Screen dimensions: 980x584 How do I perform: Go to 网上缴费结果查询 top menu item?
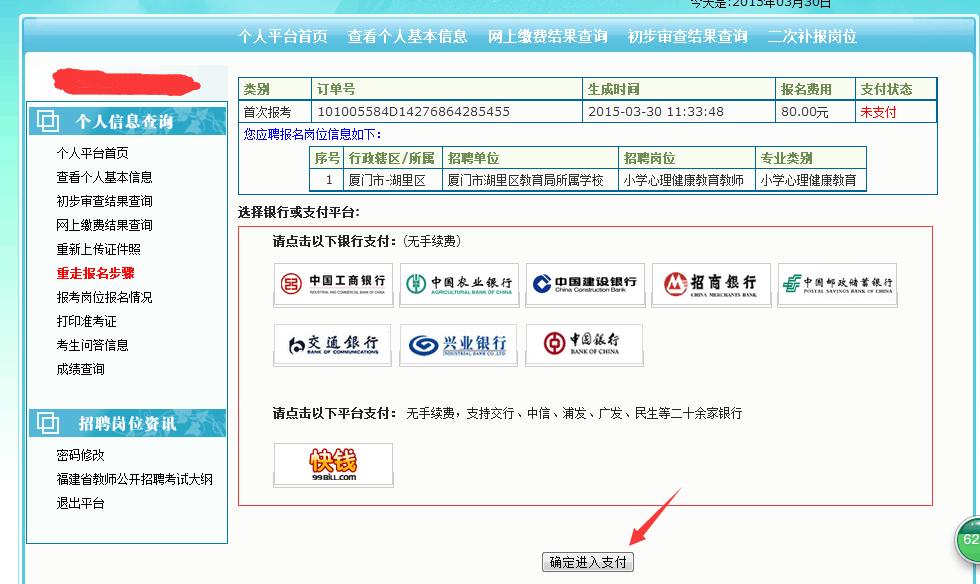coord(547,36)
